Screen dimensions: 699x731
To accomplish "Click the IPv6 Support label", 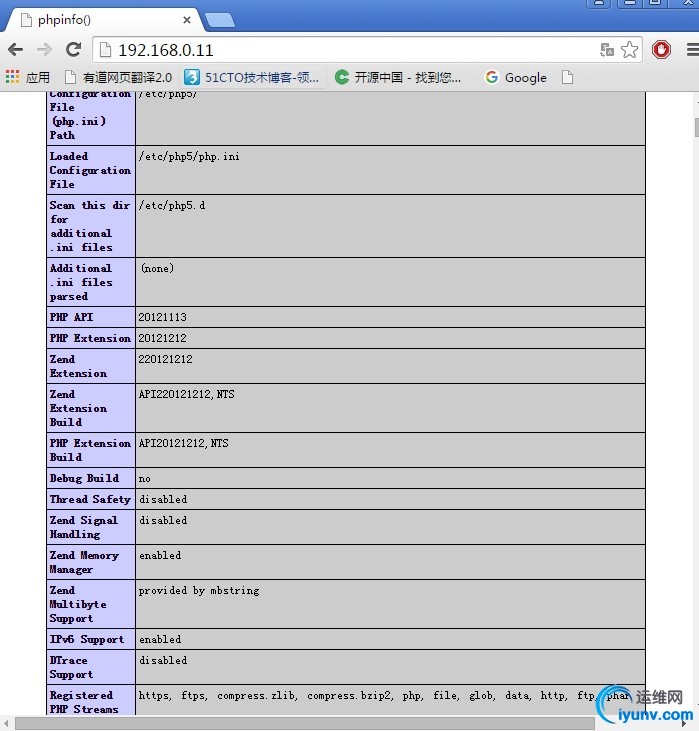I will click(87, 639).
